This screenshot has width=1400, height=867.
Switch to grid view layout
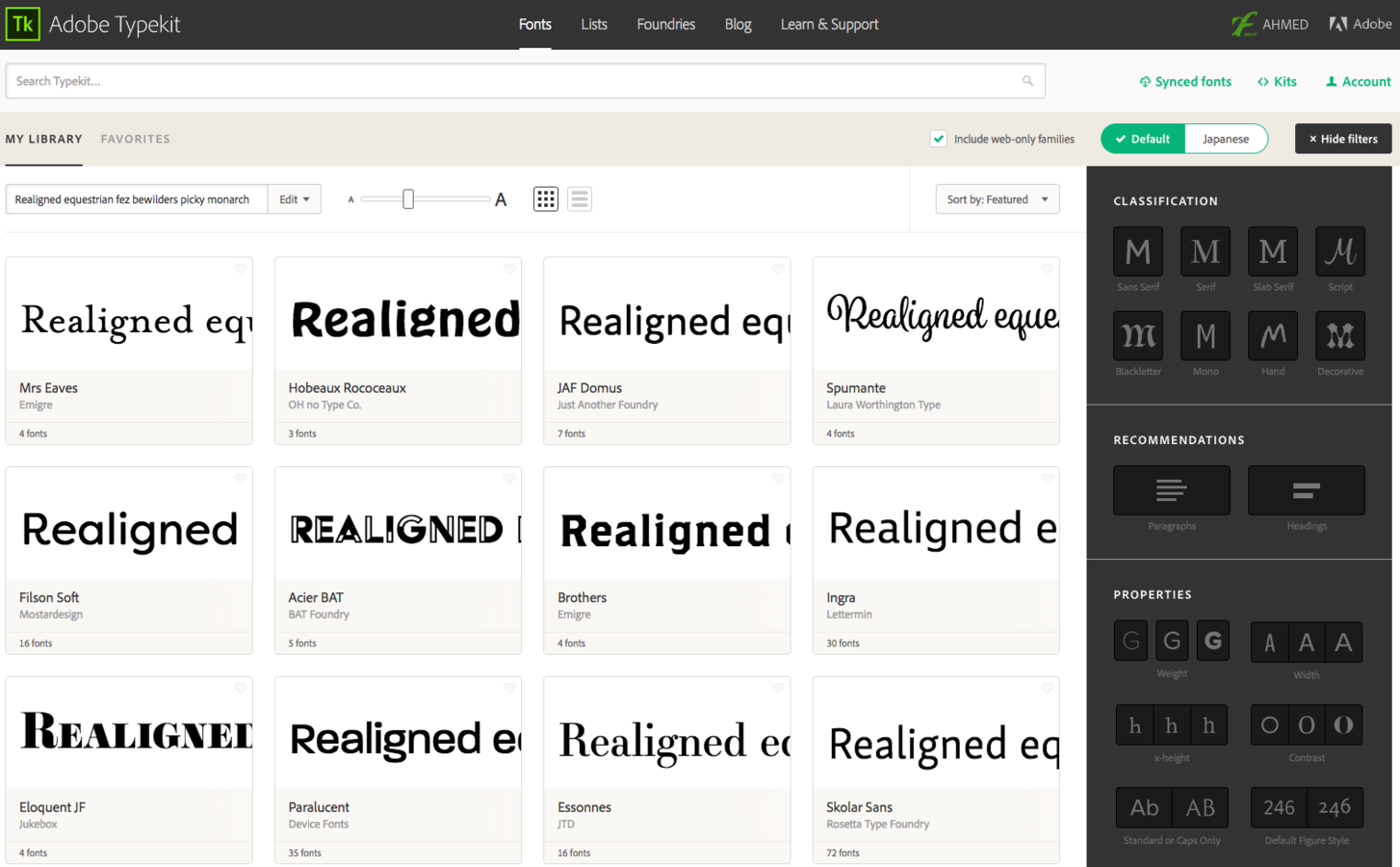click(x=546, y=199)
